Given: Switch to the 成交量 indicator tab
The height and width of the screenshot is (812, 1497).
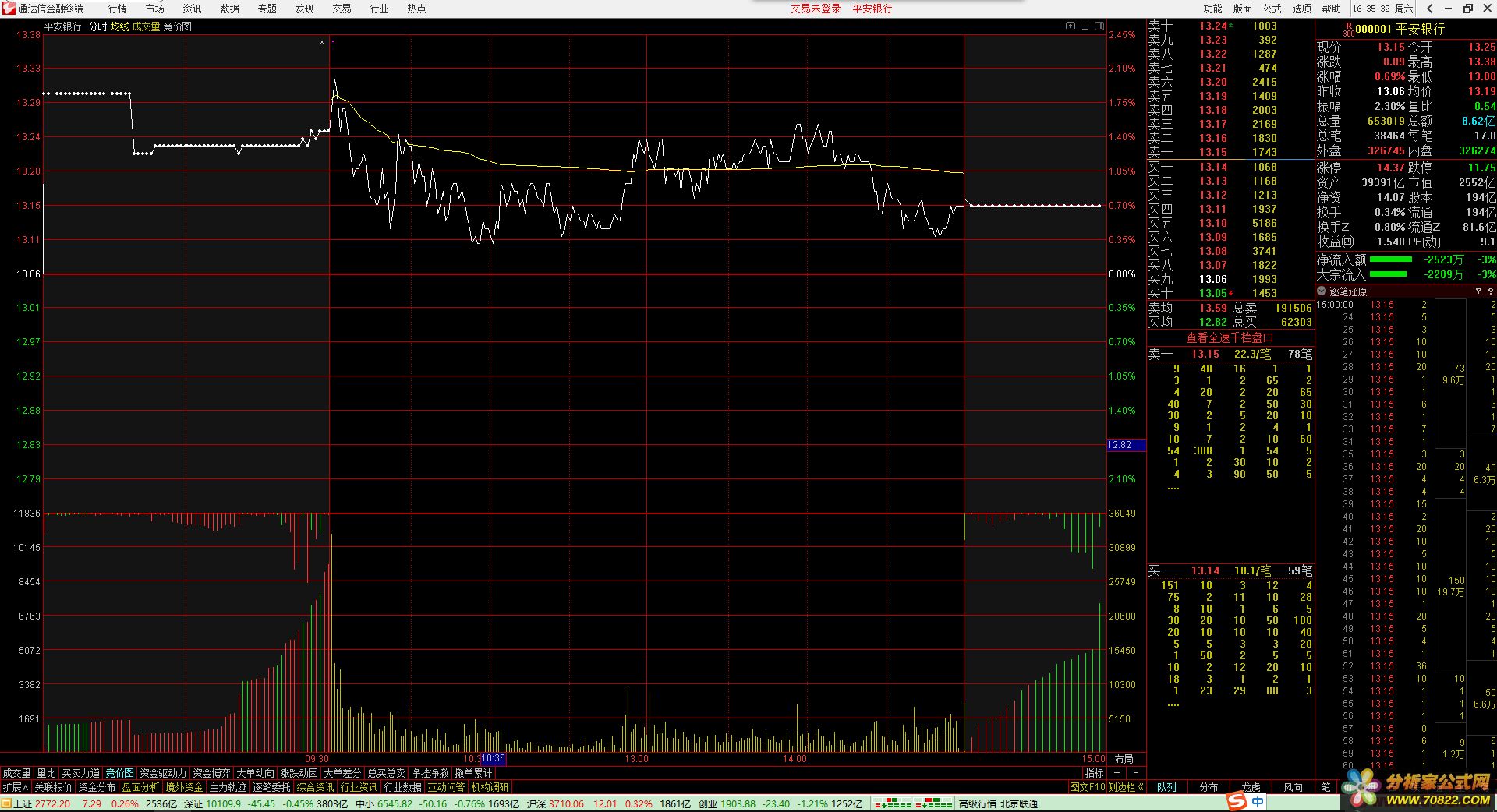Looking at the screenshot, I should pos(16,773).
